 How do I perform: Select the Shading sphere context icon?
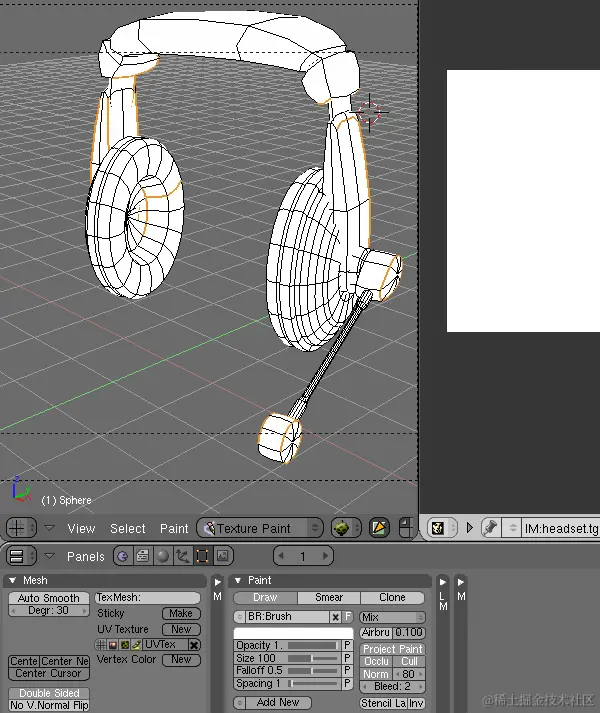coord(162,556)
